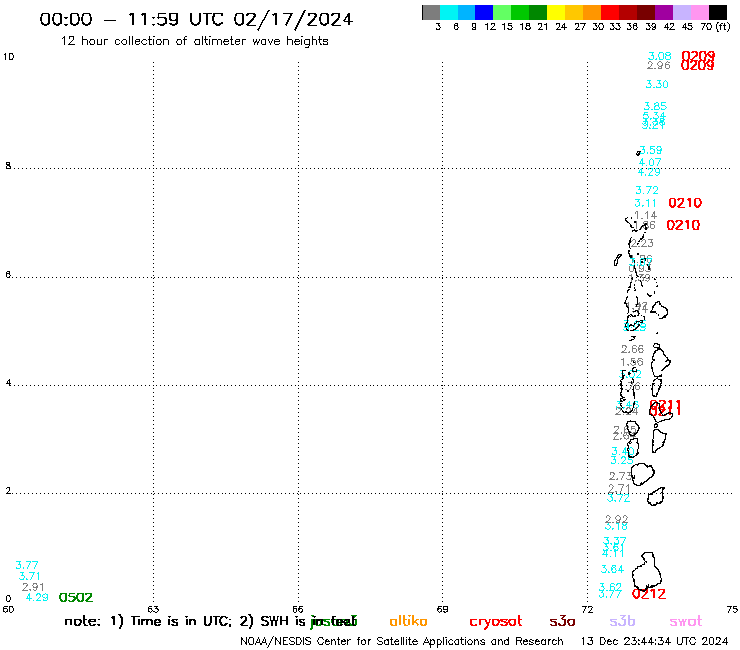Click the latitude axis label 8
Image resolution: width=740 pixels, height=650 pixels.
[8, 166]
